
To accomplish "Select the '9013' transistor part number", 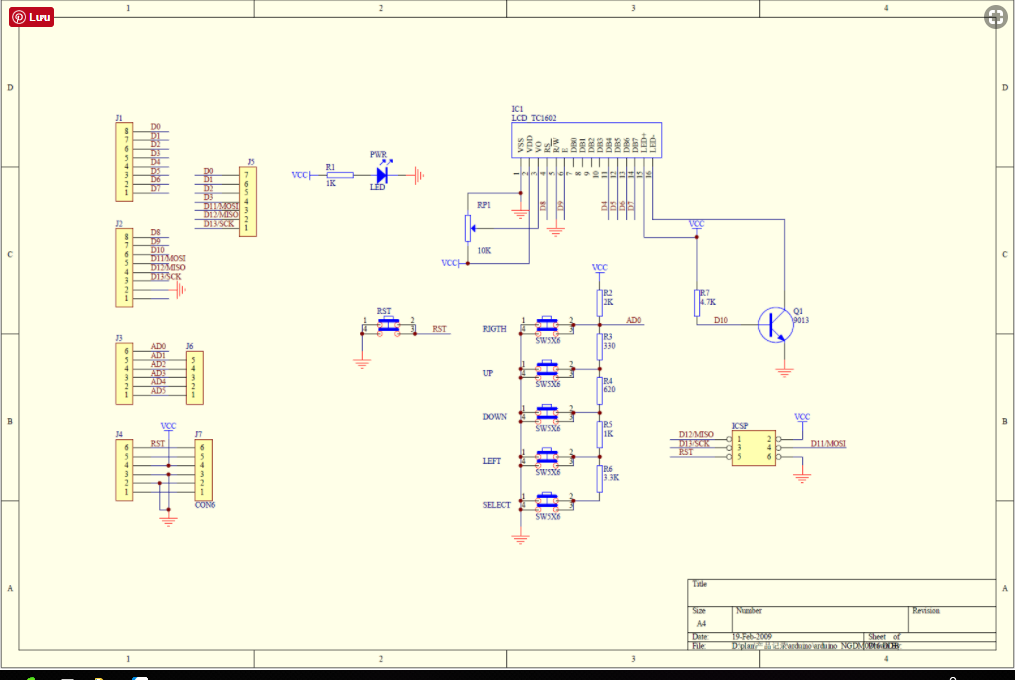I will tap(801, 320).
